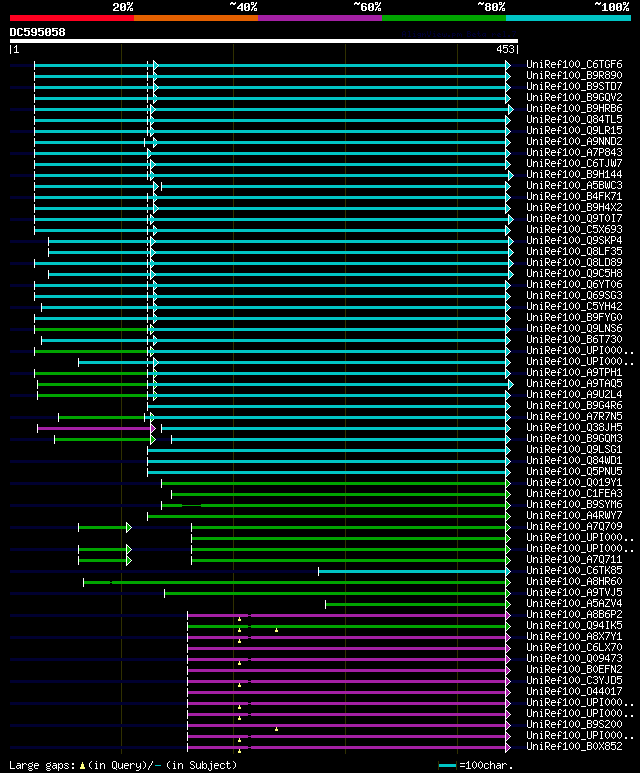Click UniRef100_B6T730 label
Viewport: 640px width, 773px height.
(x=574, y=339)
